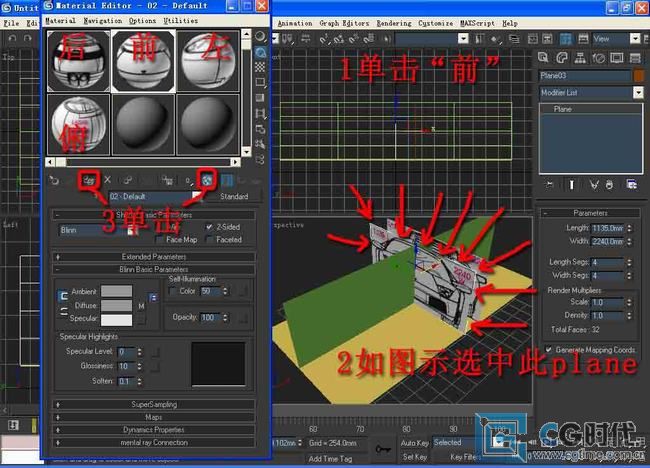Disable the 2-Sided checkbox
Screen dimensions: 650x468
[209, 227]
